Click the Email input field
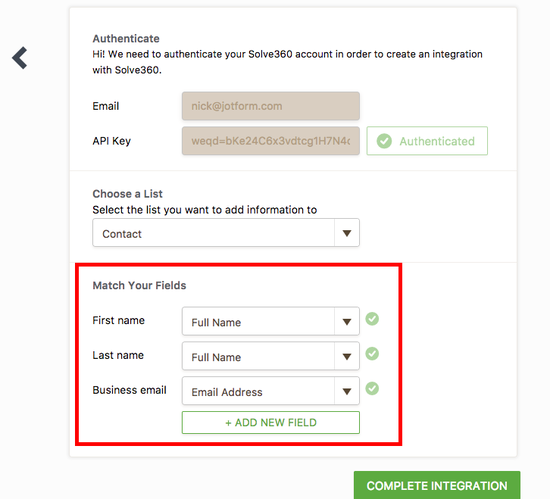The height and width of the screenshot is (499, 550). pos(271,106)
